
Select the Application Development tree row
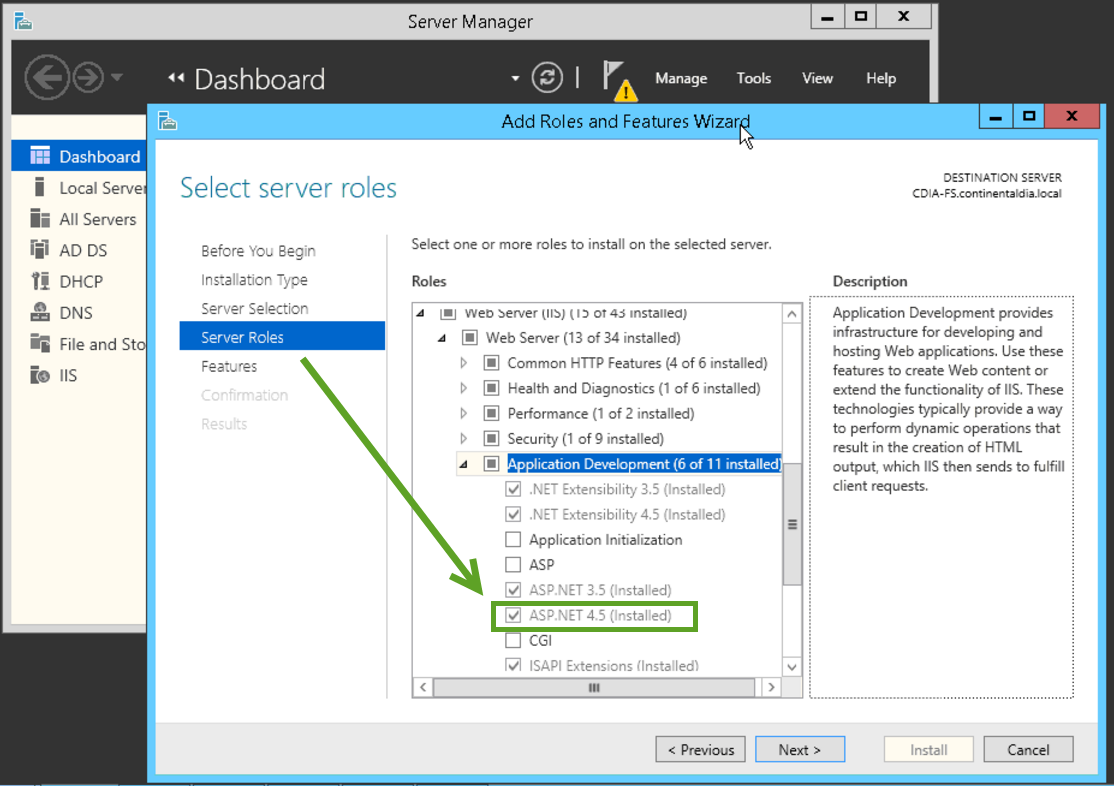(644, 464)
